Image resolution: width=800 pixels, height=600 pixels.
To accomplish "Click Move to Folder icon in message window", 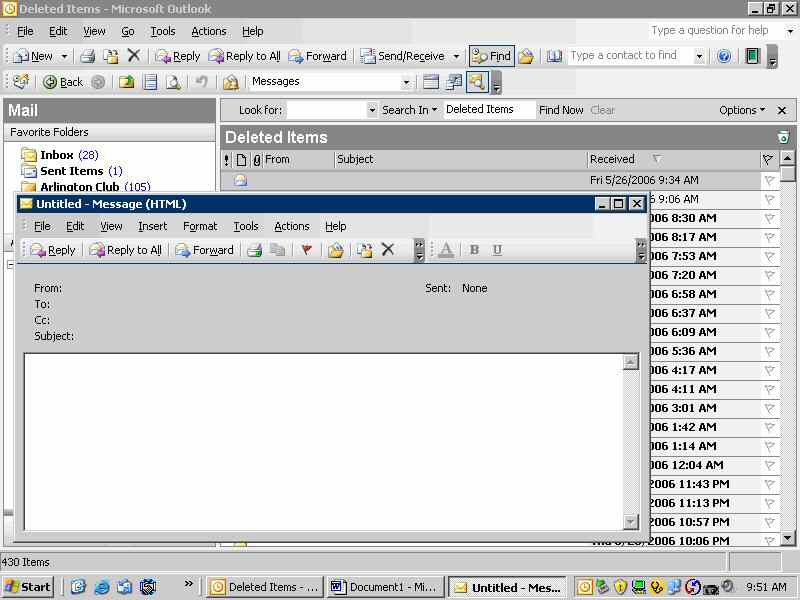I will [364, 250].
